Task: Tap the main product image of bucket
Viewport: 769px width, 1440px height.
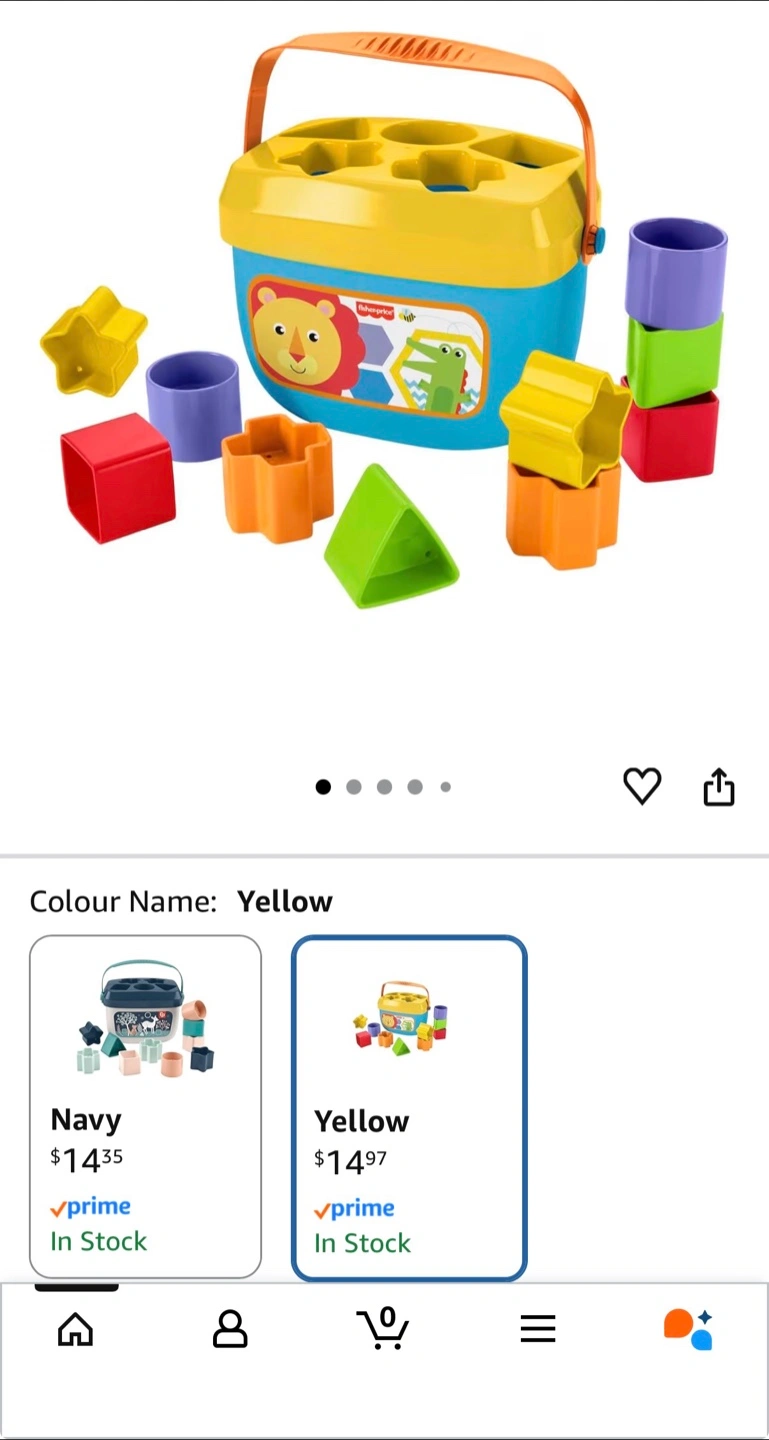Action: [x=384, y=320]
